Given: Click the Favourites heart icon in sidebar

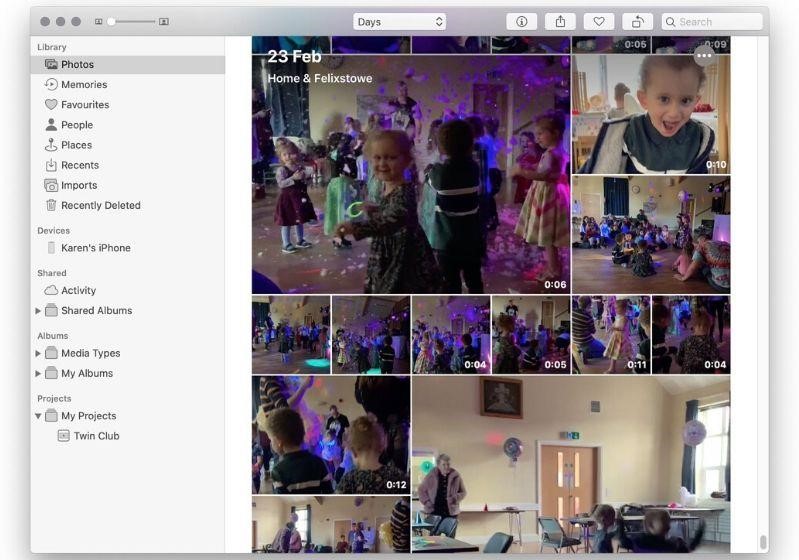Looking at the screenshot, I should pos(51,104).
